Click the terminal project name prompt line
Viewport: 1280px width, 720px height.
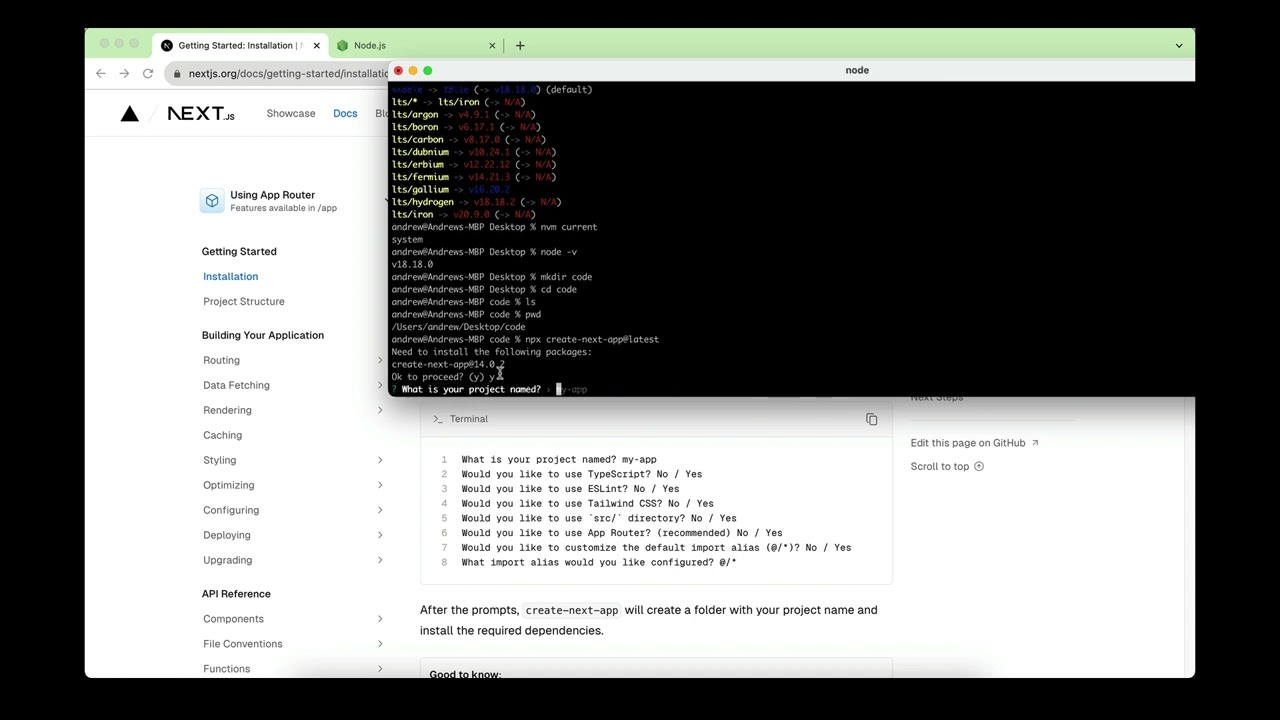[490, 389]
